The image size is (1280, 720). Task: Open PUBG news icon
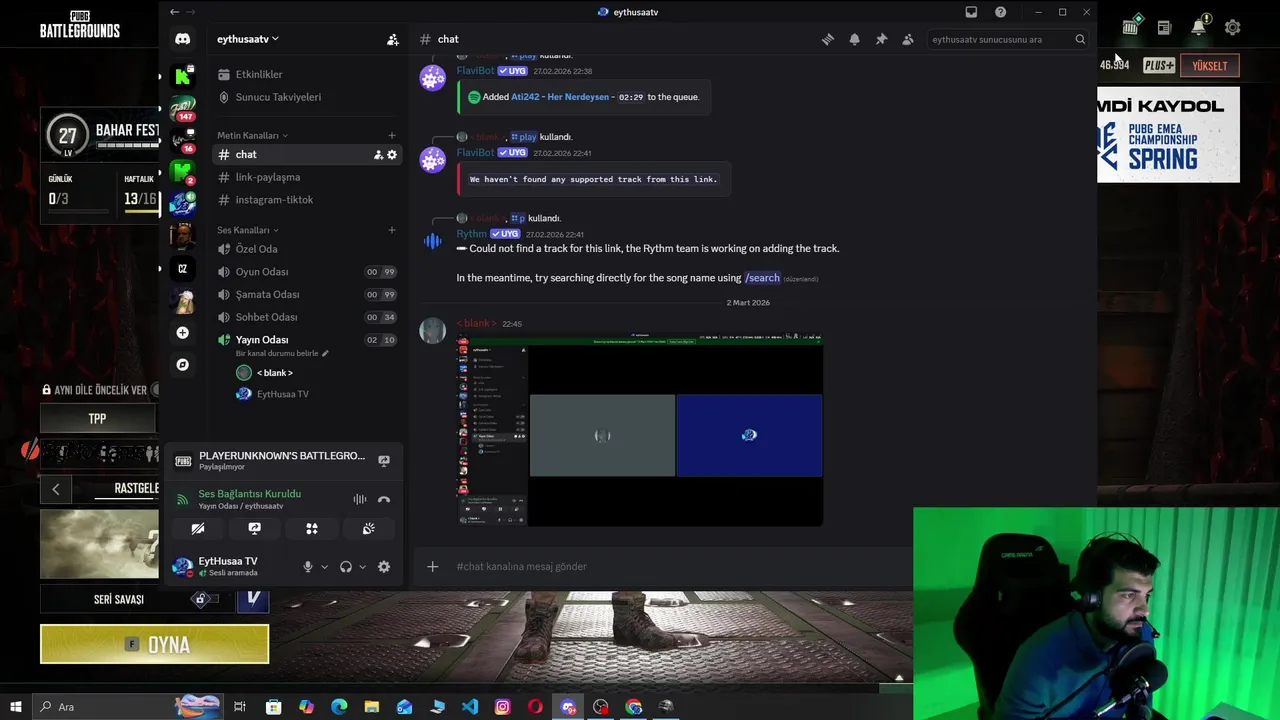click(1164, 28)
